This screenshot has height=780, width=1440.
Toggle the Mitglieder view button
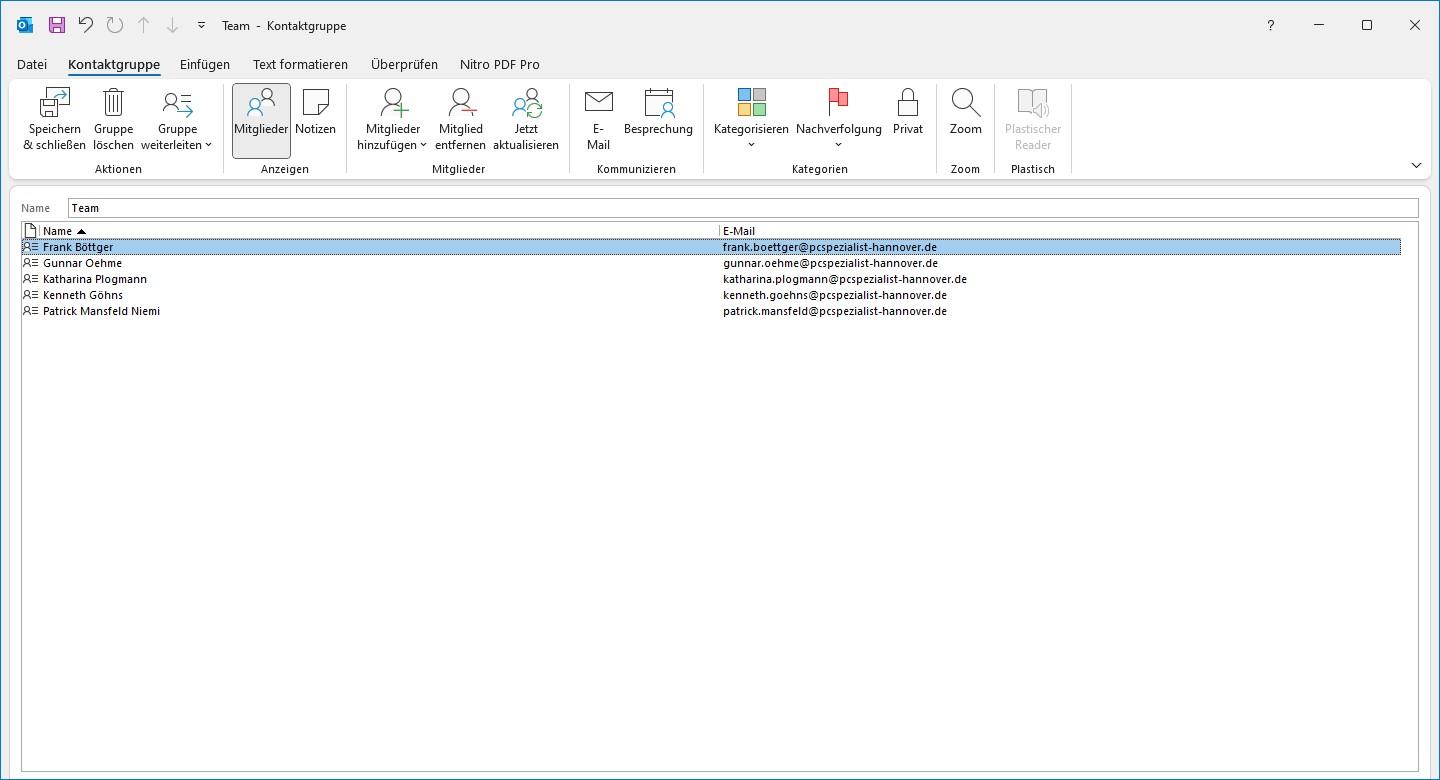pos(261,119)
